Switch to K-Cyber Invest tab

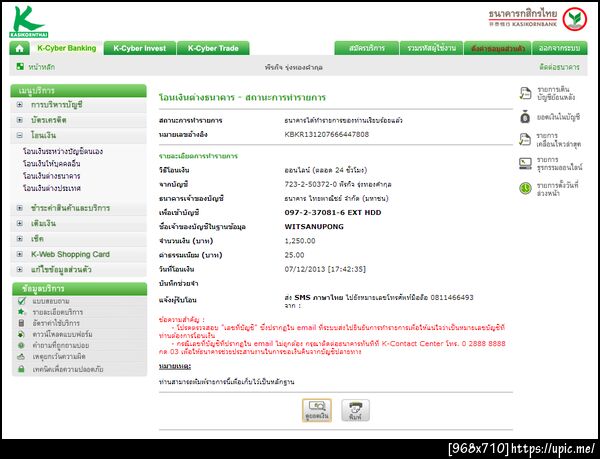140,48
